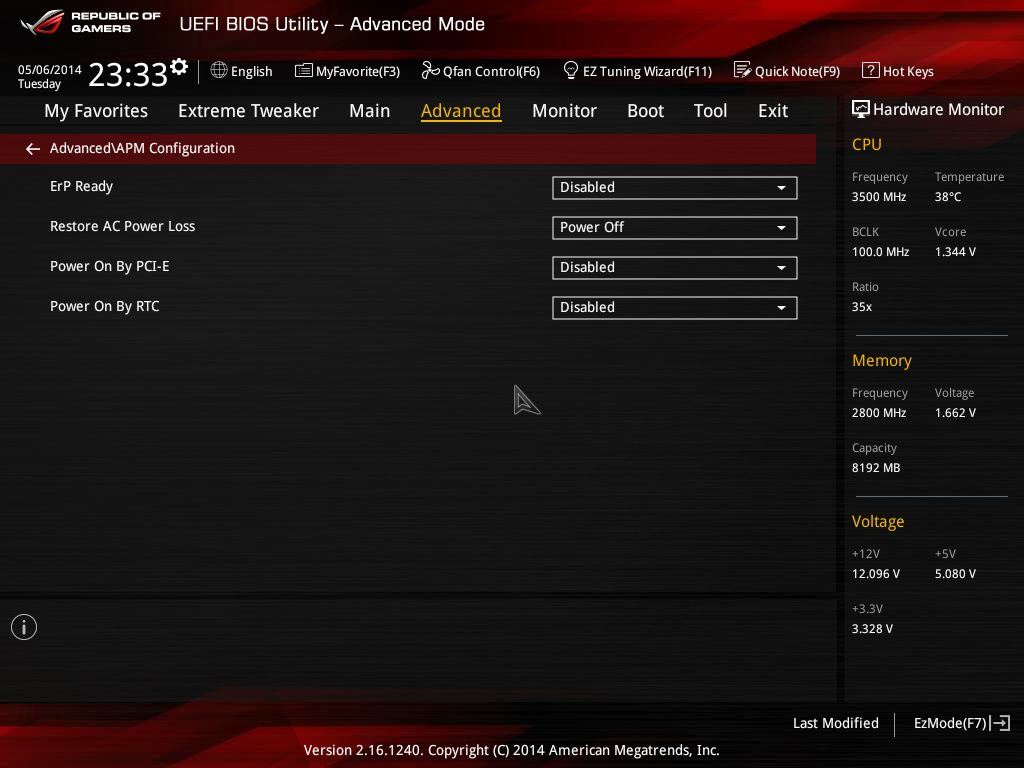The image size is (1024, 768).
Task: Open Qfan Control(F6)
Action: pyautogui.click(x=481, y=71)
